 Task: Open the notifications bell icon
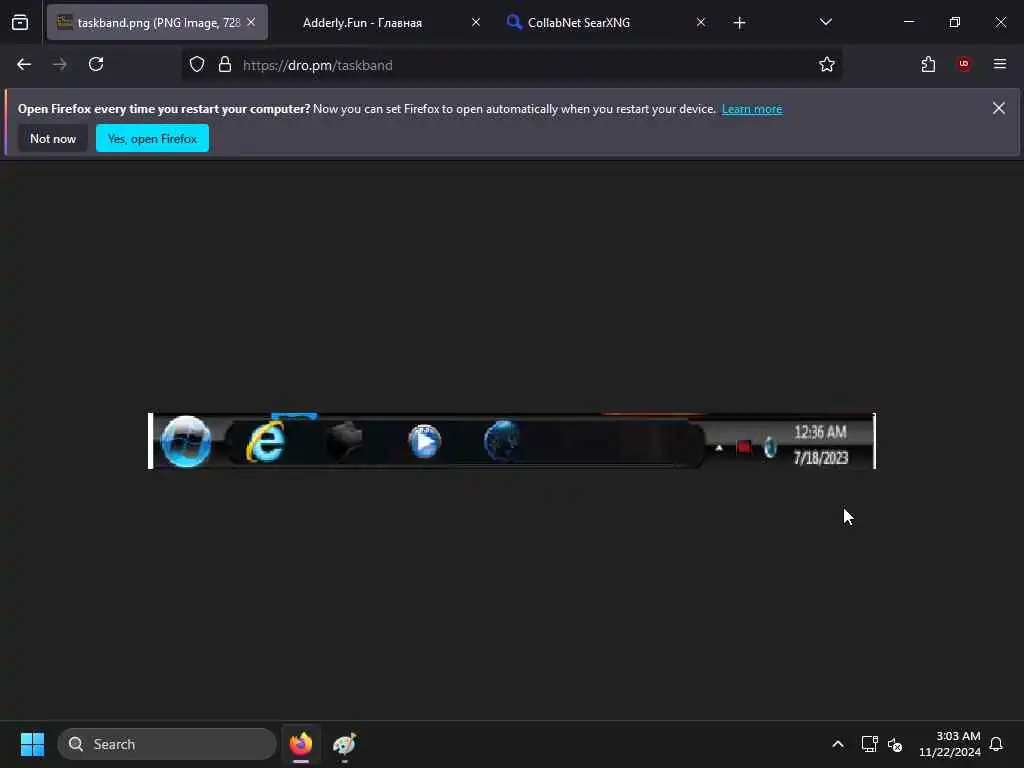996,744
